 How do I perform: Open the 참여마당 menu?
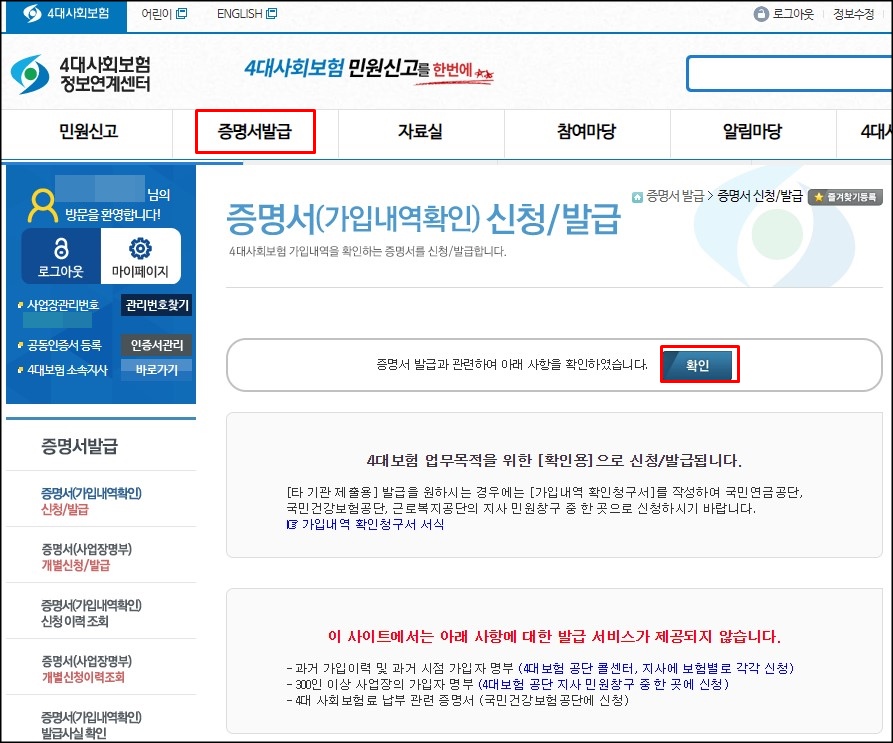tap(587, 132)
